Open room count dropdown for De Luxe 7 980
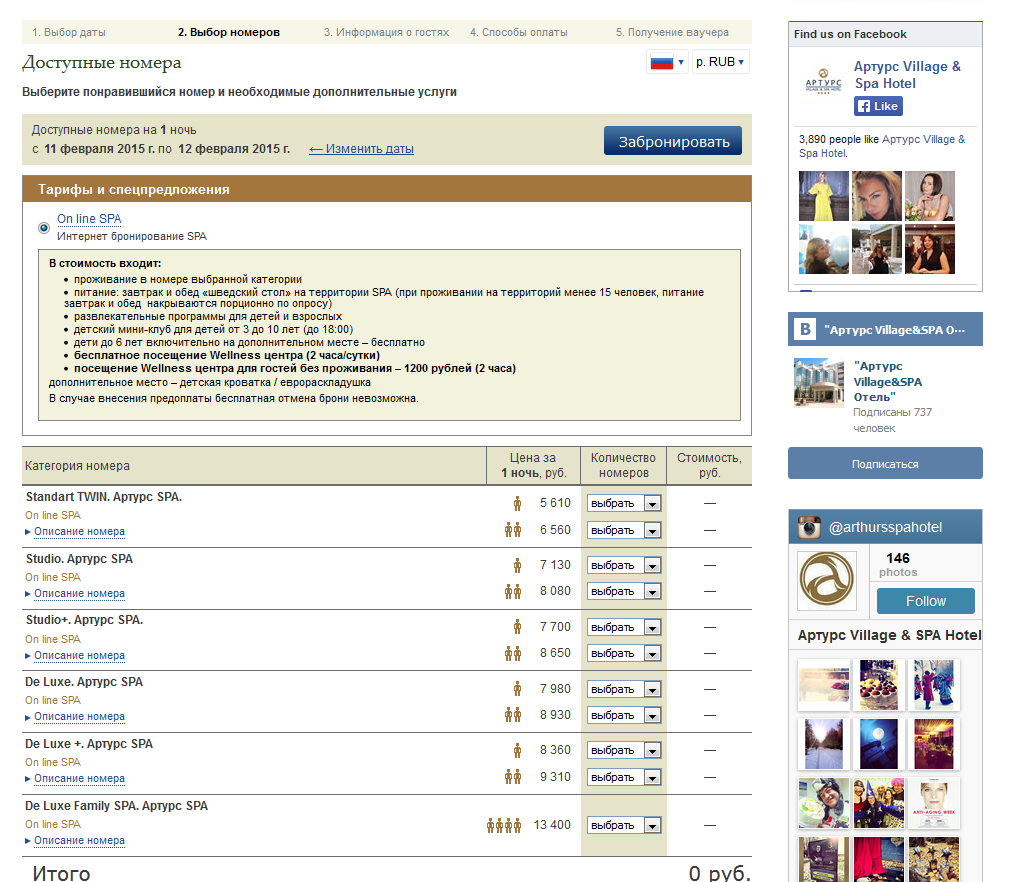The width and height of the screenshot is (1018, 882). click(x=624, y=689)
